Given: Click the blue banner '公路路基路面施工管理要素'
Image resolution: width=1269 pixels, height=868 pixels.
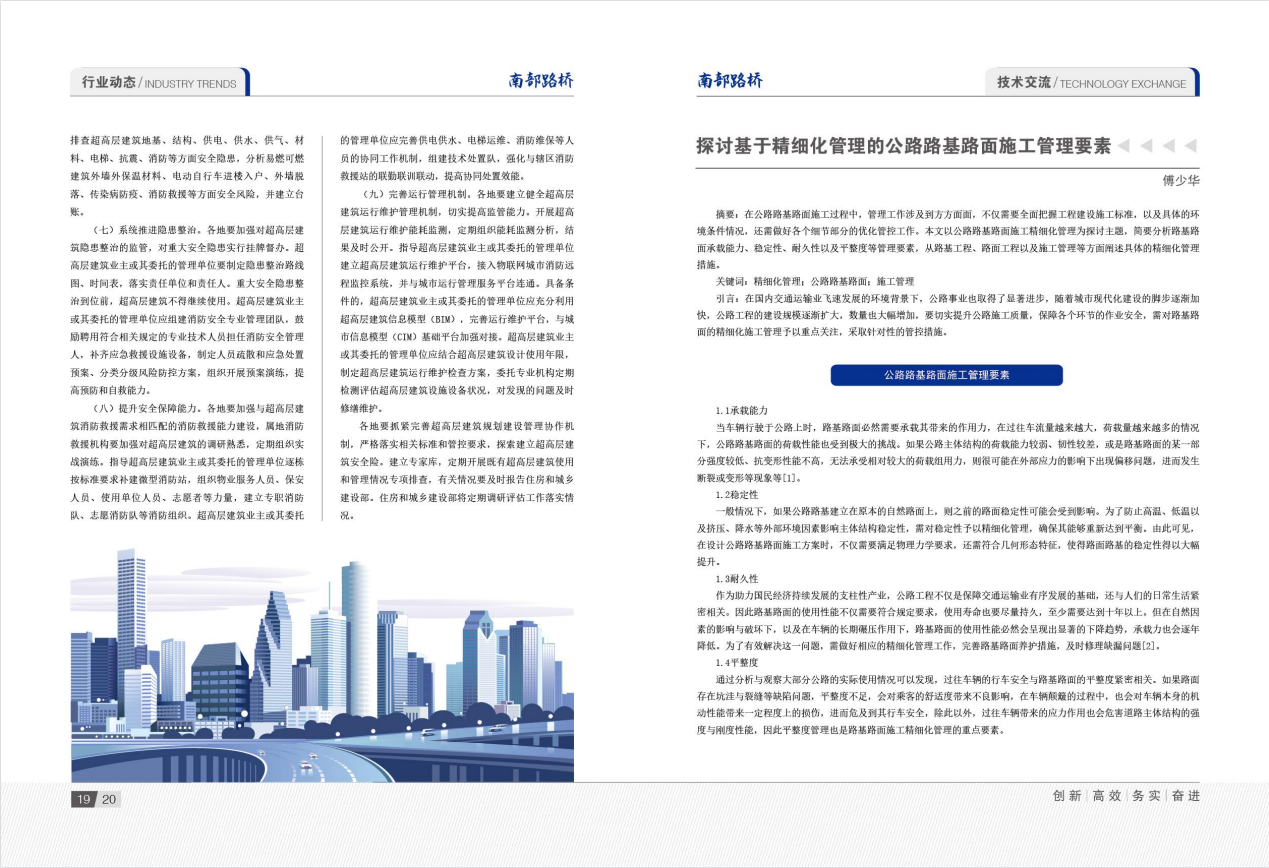Looking at the screenshot, I should pos(947,375).
